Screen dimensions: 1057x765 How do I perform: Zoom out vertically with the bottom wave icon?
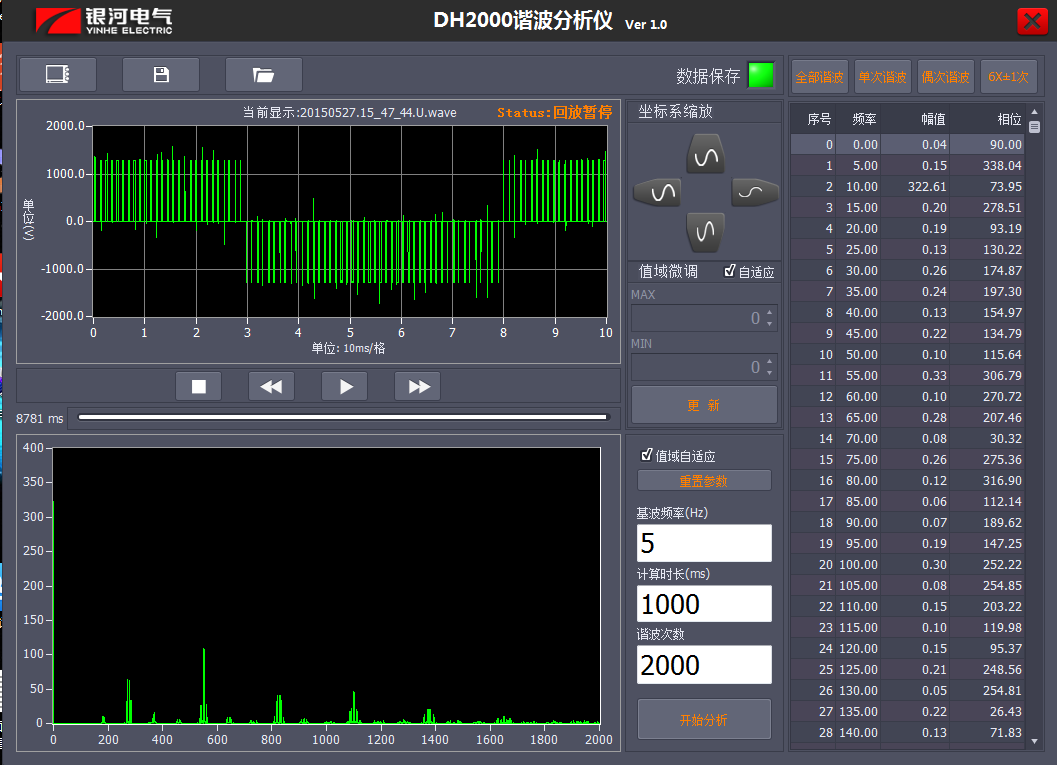(704, 231)
